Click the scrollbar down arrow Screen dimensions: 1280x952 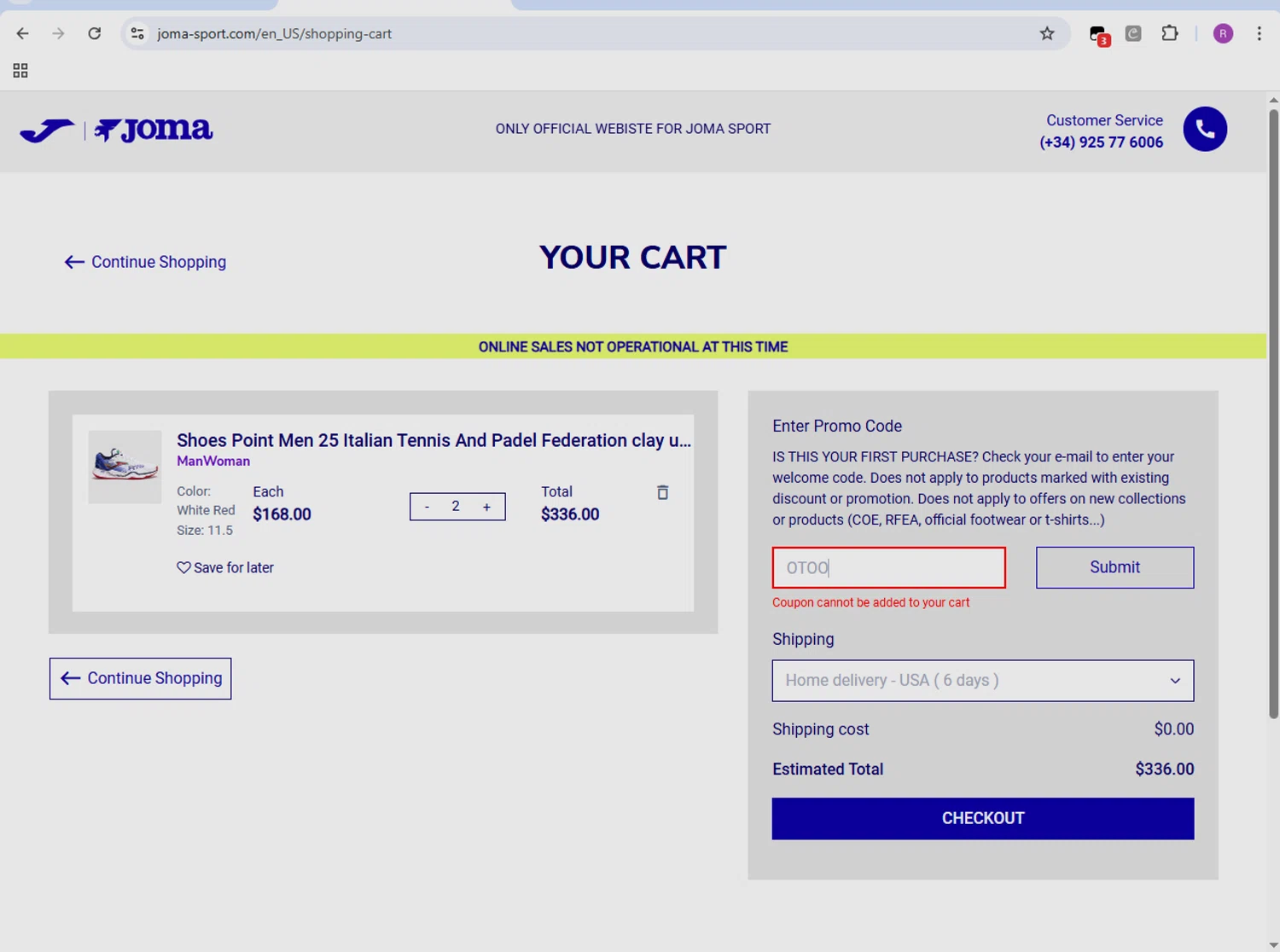[1273, 945]
